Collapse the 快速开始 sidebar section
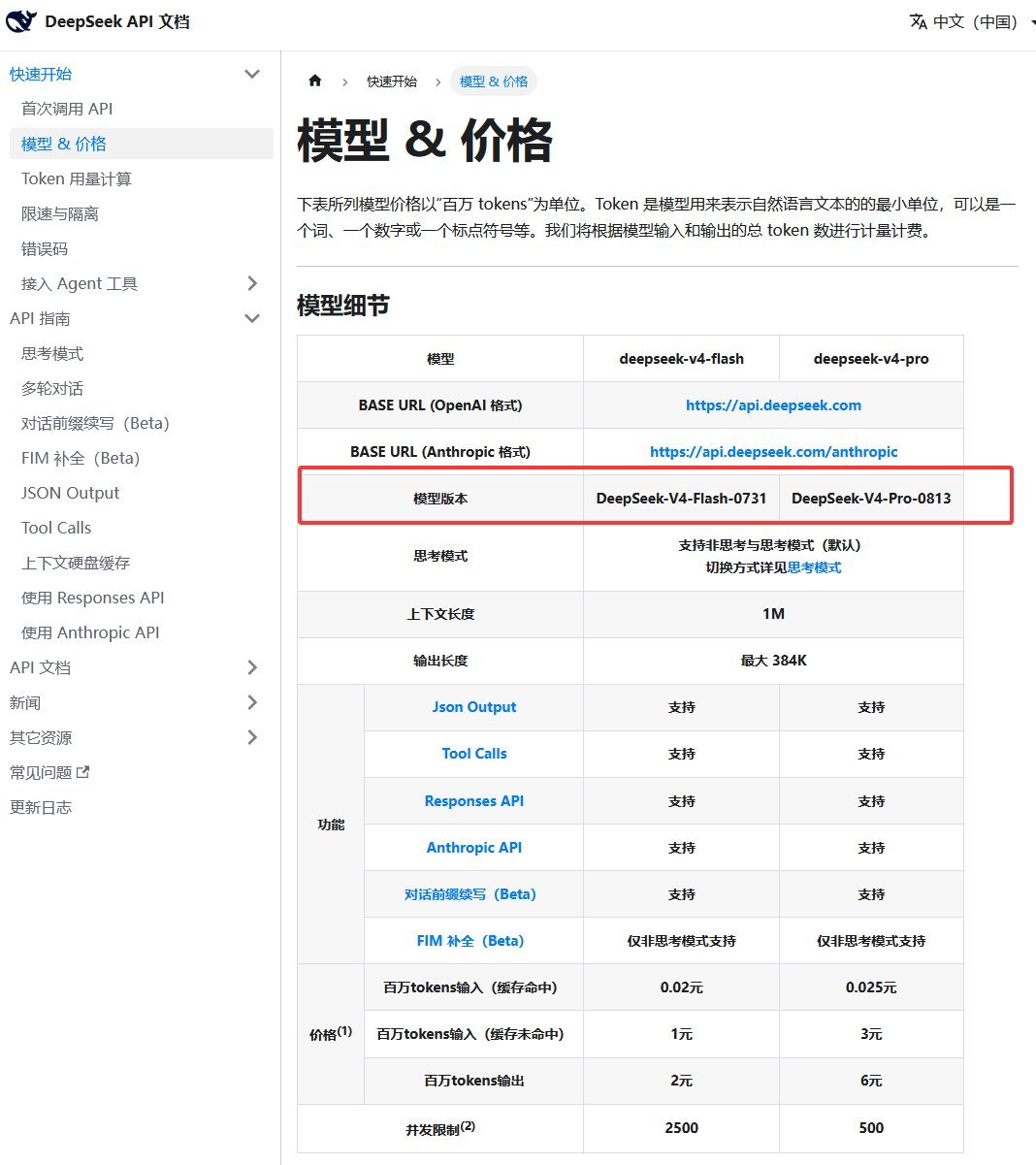 click(x=252, y=74)
